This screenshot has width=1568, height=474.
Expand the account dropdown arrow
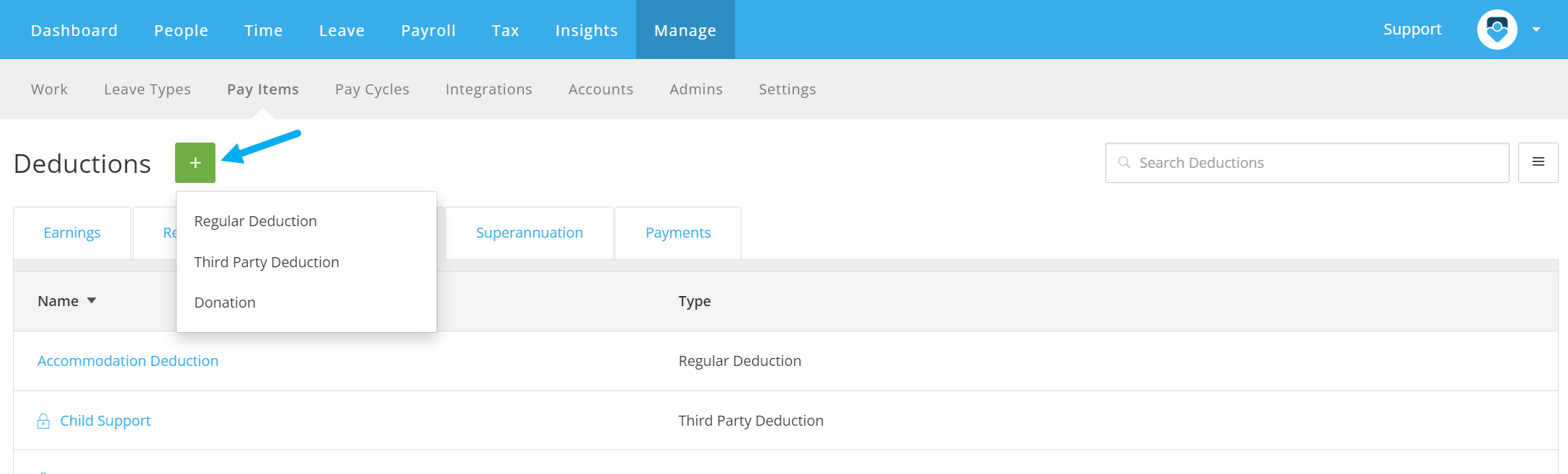[1536, 30]
